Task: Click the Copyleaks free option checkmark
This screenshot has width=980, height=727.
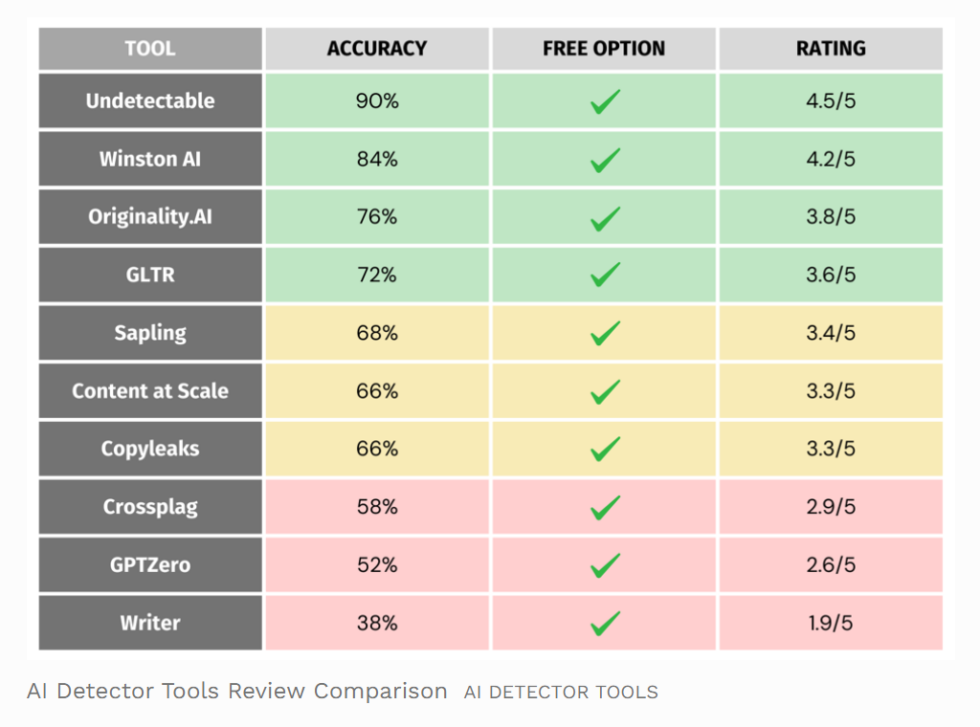Action: pos(604,449)
